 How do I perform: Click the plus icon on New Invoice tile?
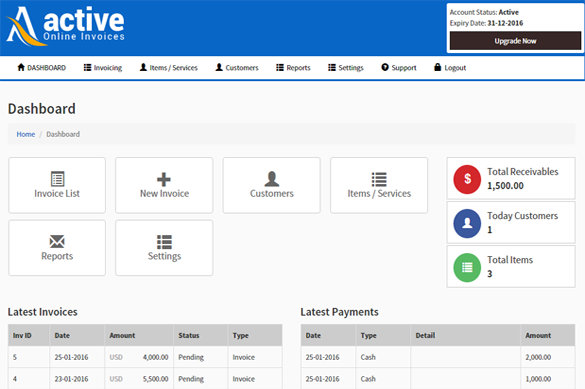pyautogui.click(x=164, y=179)
